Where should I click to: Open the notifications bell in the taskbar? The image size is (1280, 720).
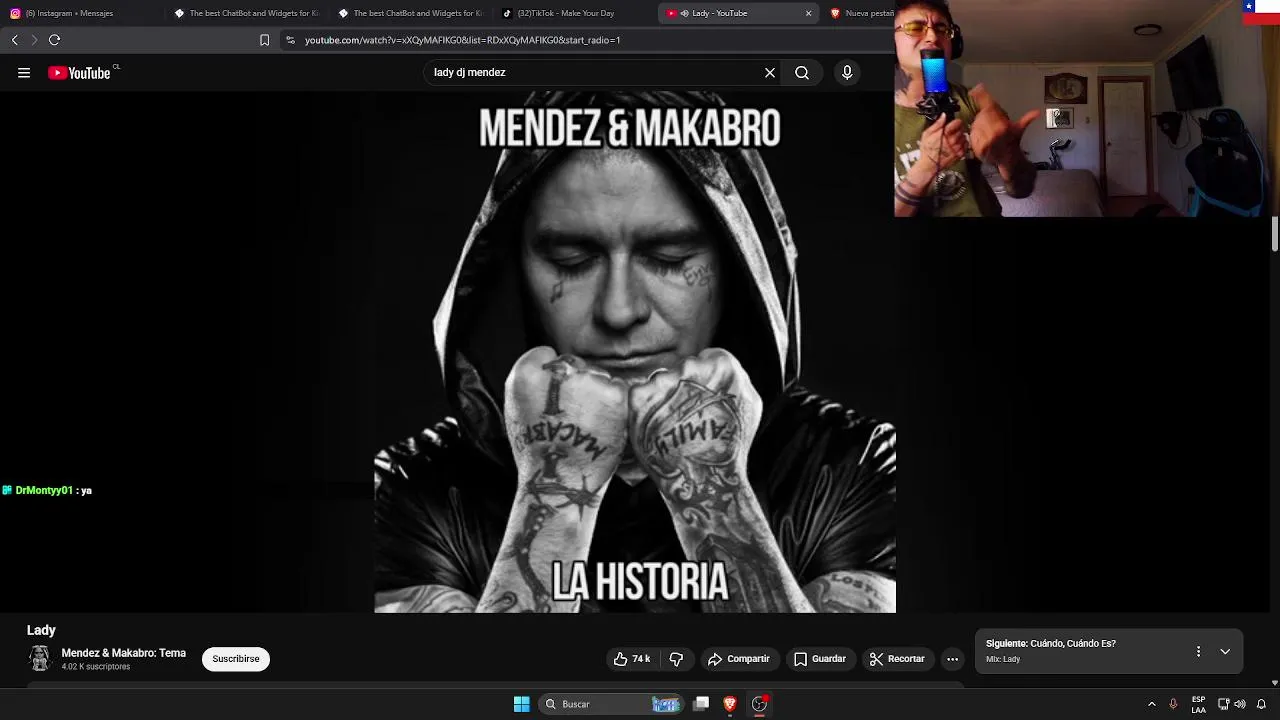tap(1261, 704)
